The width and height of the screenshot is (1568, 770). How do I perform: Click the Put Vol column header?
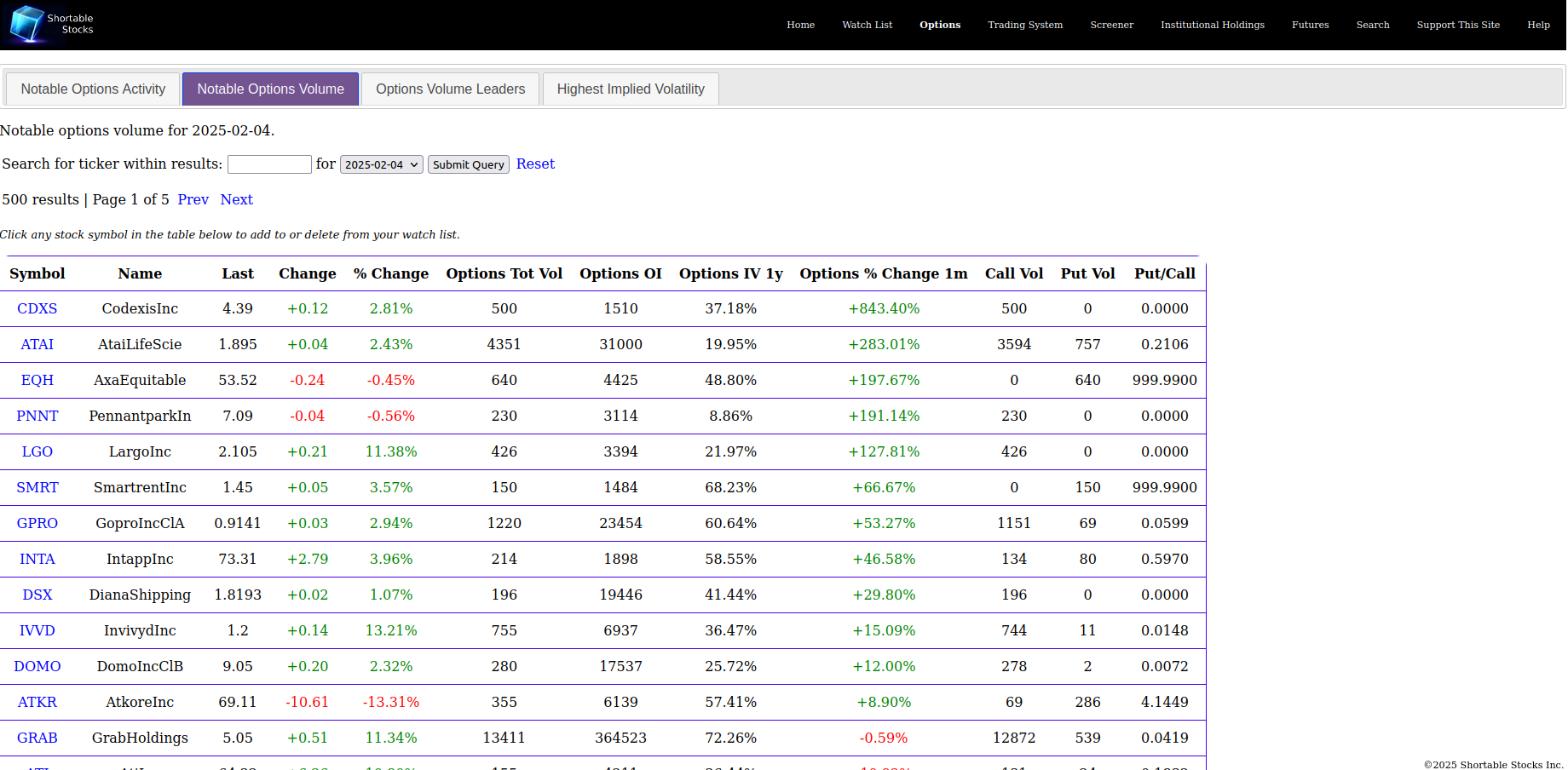tap(1087, 273)
